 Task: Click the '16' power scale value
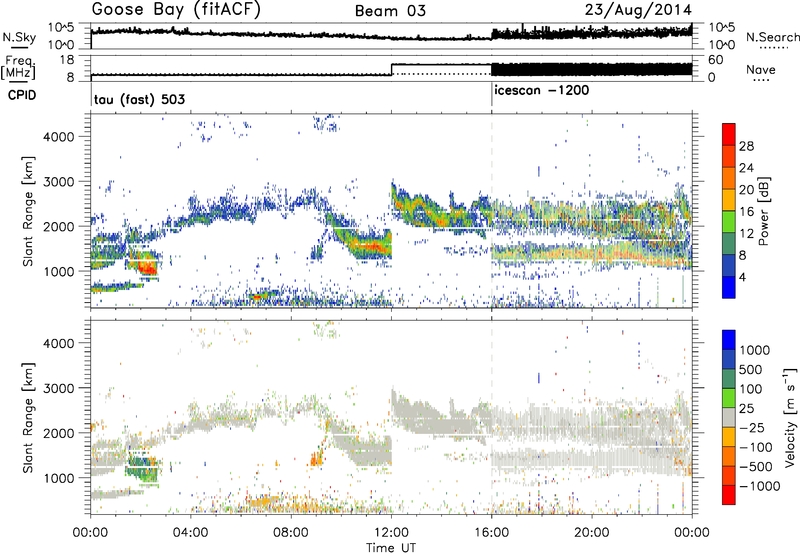click(x=746, y=212)
